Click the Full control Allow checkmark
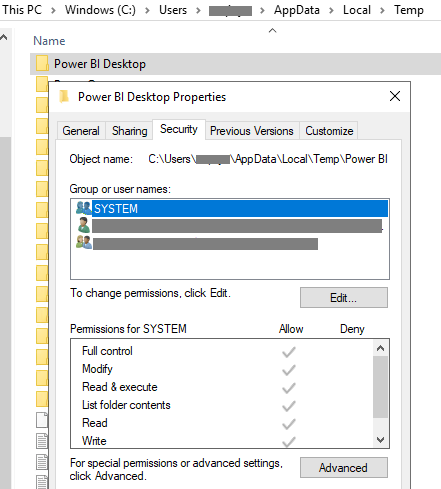 (289, 352)
